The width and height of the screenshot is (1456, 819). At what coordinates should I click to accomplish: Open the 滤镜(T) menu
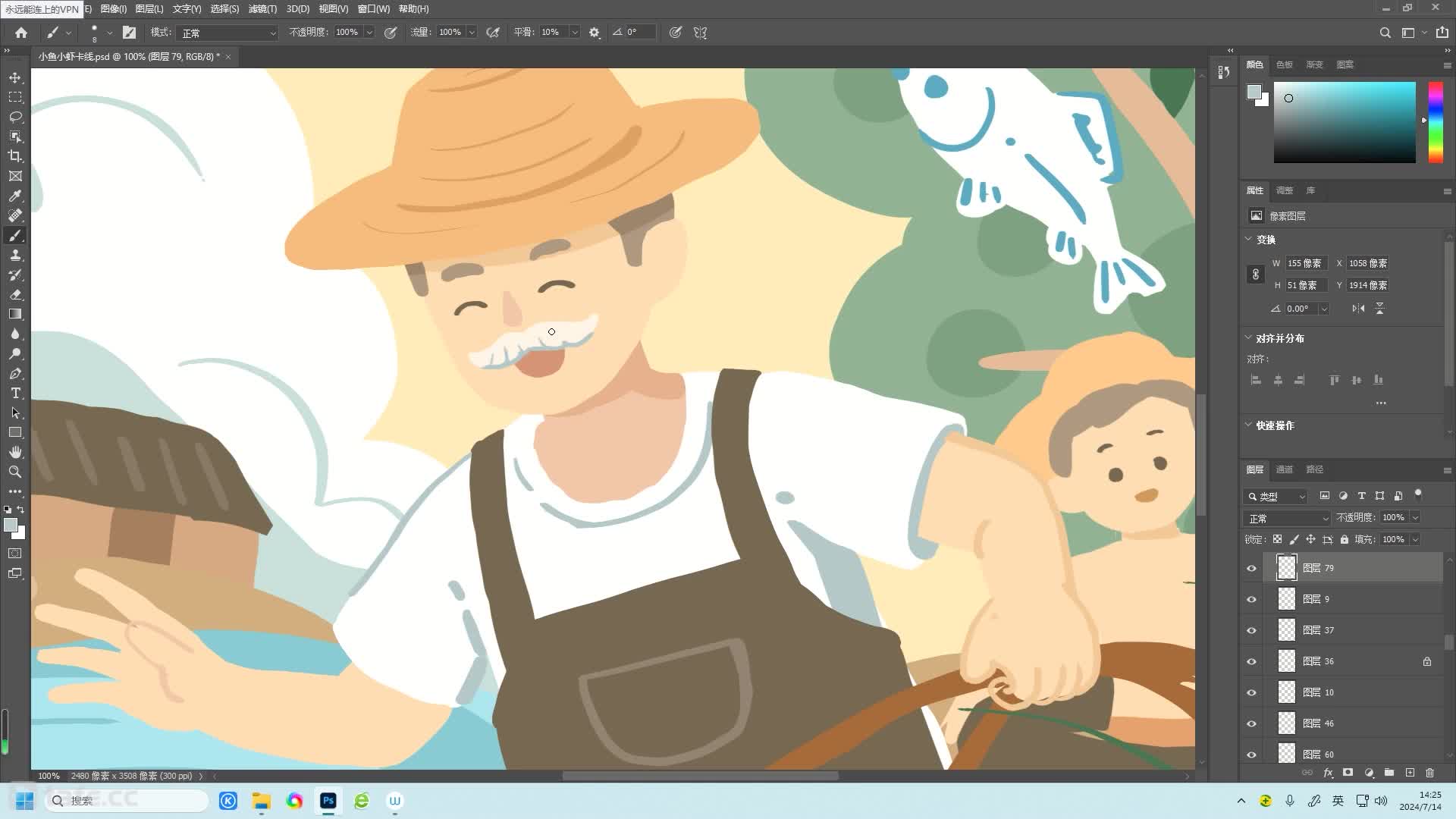262,9
